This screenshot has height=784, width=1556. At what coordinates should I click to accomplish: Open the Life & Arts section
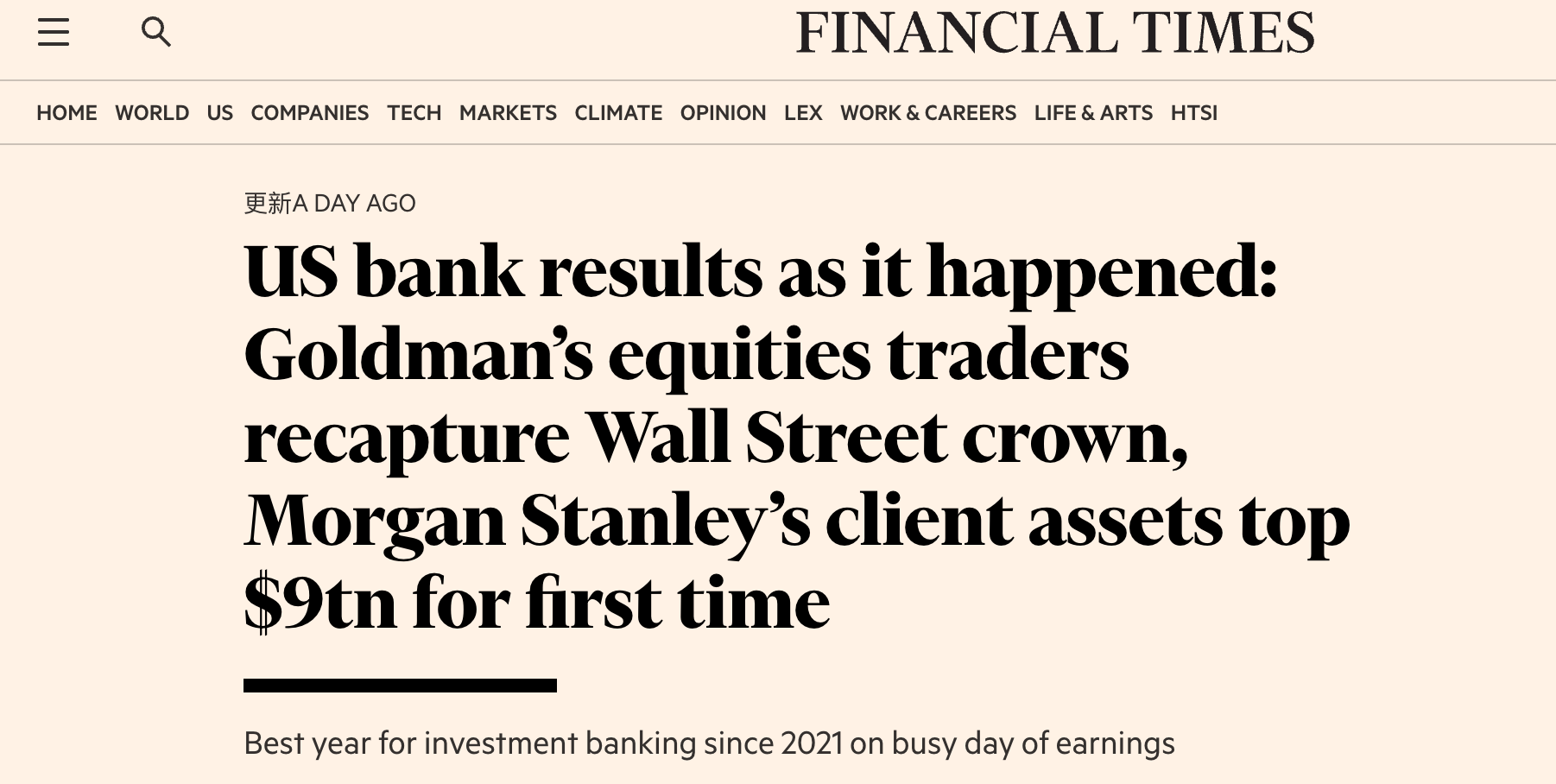tap(1093, 113)
